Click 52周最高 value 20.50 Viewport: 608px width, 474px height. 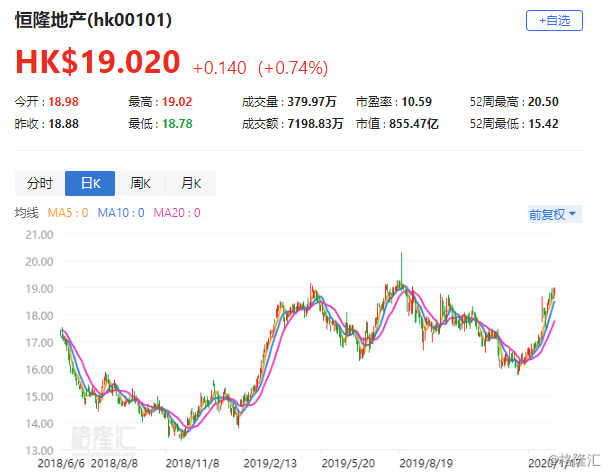543,102
